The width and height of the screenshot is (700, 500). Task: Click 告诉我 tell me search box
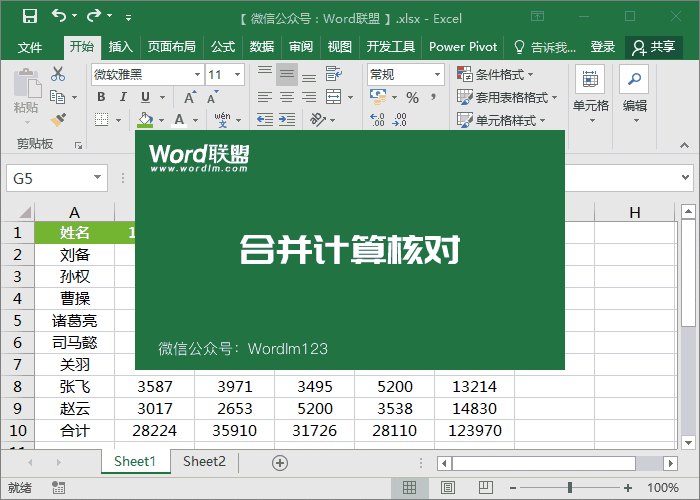(545, 46)
